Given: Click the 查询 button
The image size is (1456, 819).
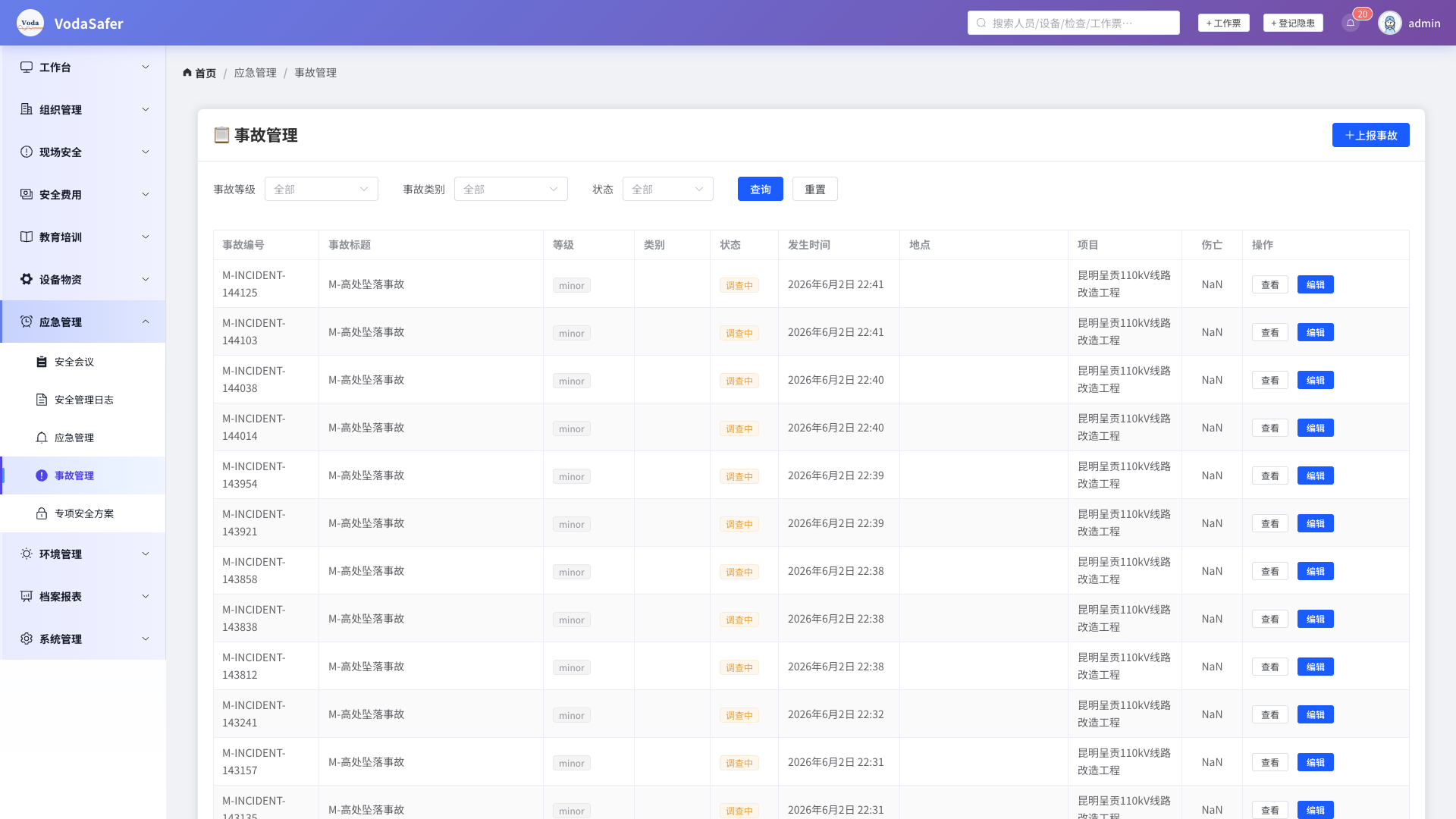Looking at the screenshot, I should [x=761, y=190].
